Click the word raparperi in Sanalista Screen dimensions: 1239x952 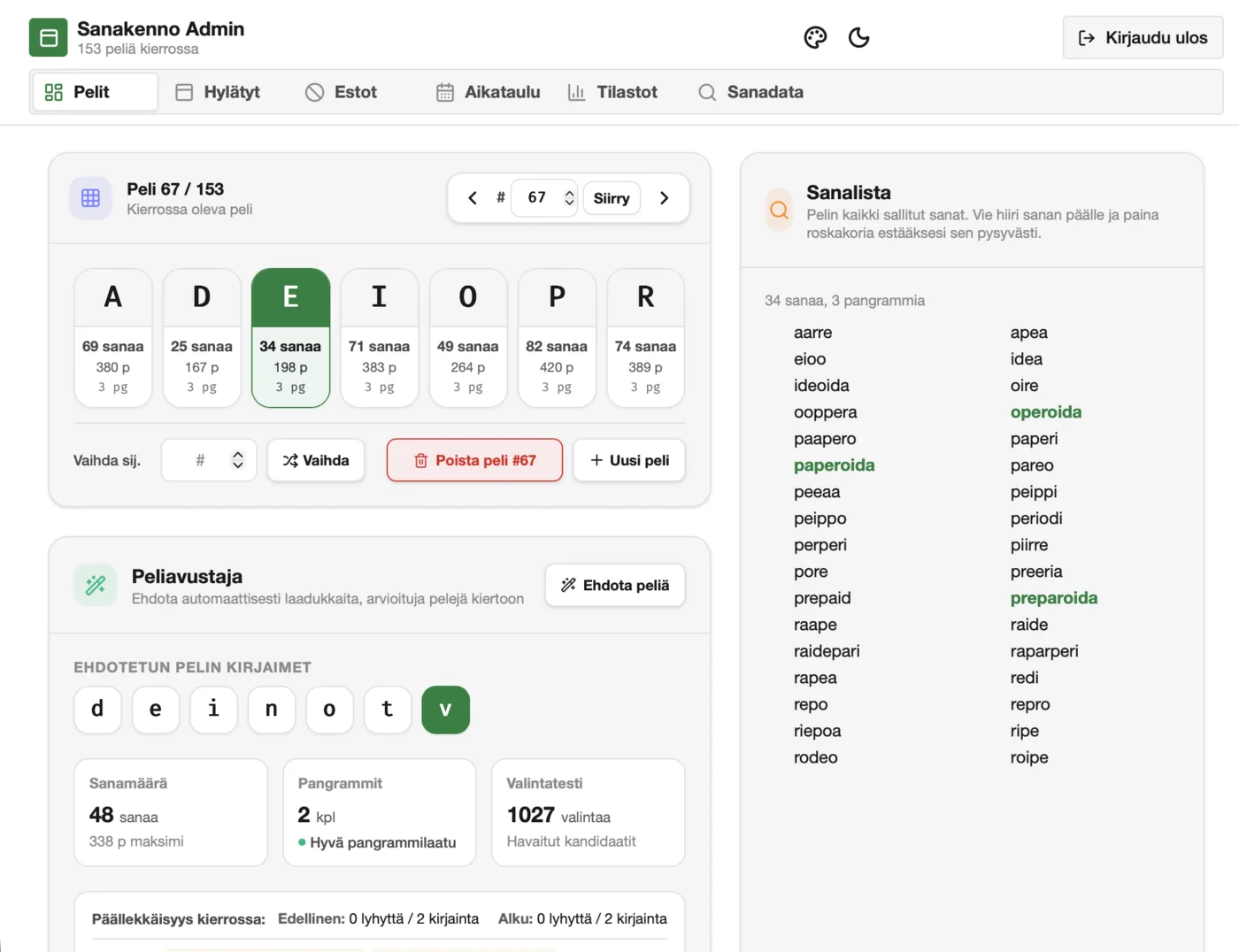pos(1044,651)
